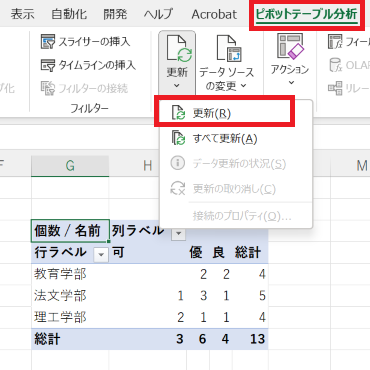Click the アクション icon
370x370 pixels.
click(x=290, y=46)
